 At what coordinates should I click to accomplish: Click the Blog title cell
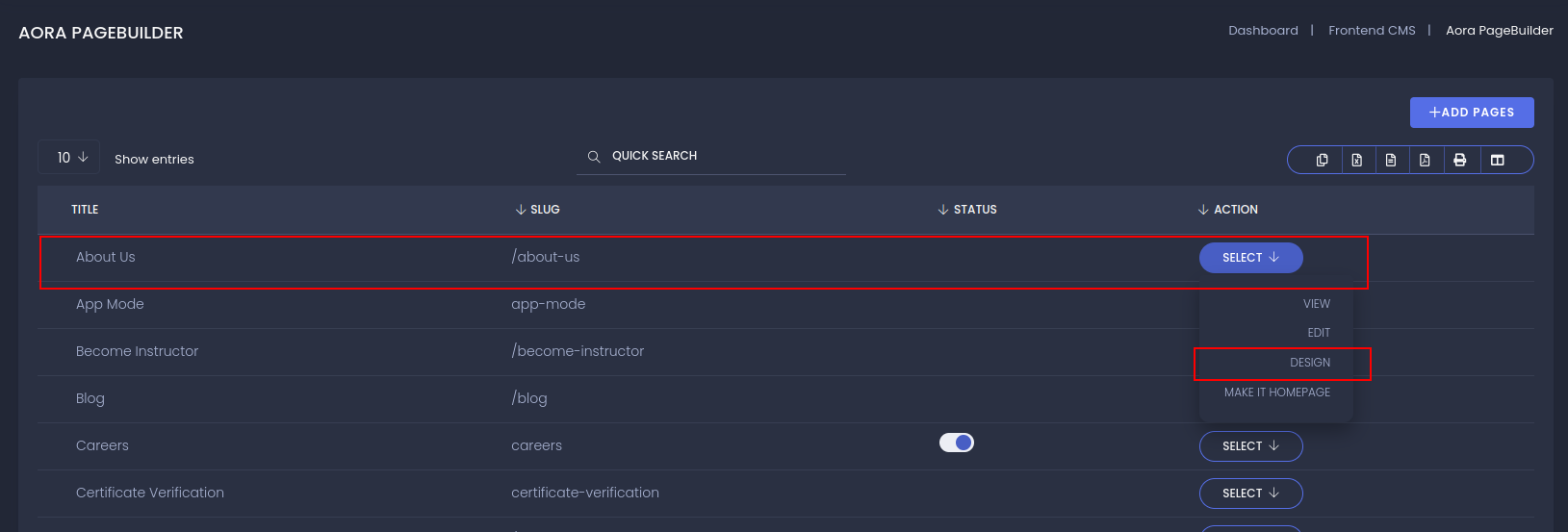tap(90, 398)
